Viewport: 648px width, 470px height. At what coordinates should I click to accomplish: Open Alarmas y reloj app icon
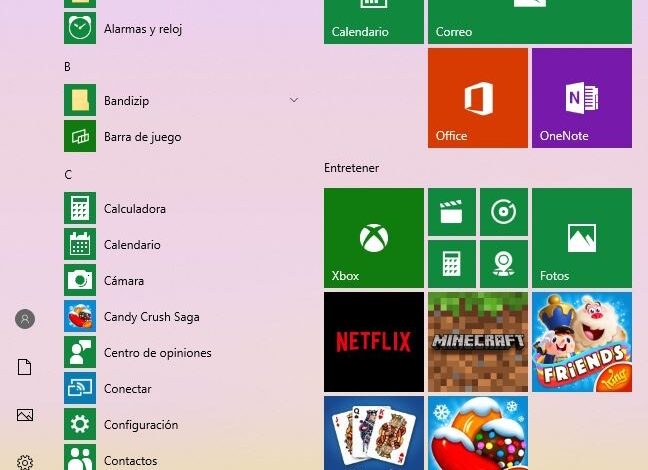80,28
